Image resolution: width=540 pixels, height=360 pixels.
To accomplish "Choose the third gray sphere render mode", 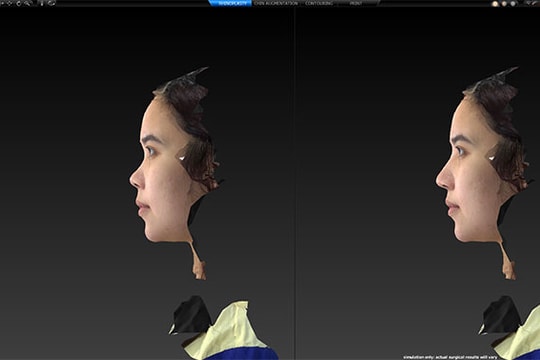I will click(513, 3).
